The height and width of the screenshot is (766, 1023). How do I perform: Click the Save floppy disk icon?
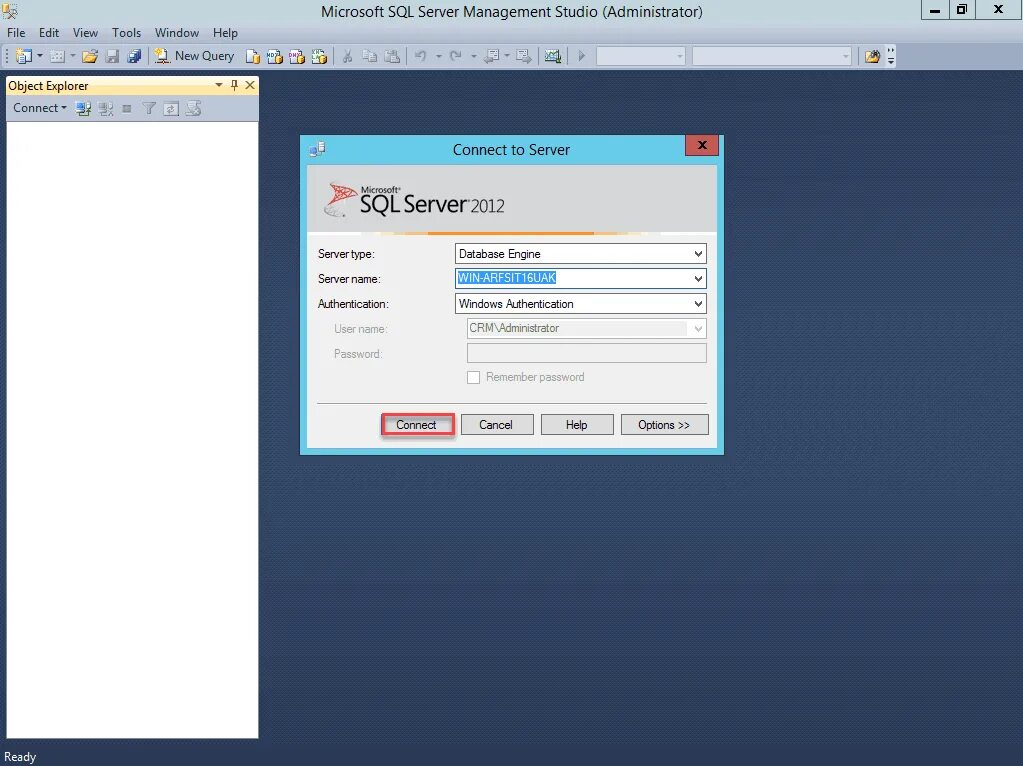tap(112, 56)
